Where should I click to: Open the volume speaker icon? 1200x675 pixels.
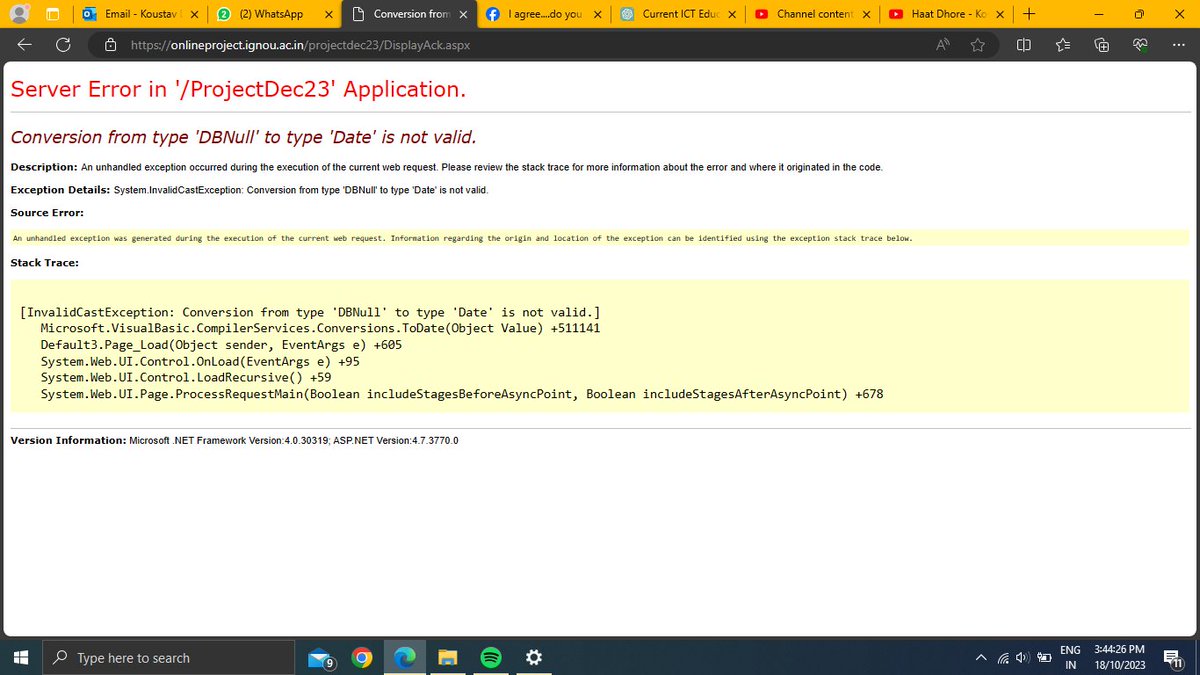1022,657
